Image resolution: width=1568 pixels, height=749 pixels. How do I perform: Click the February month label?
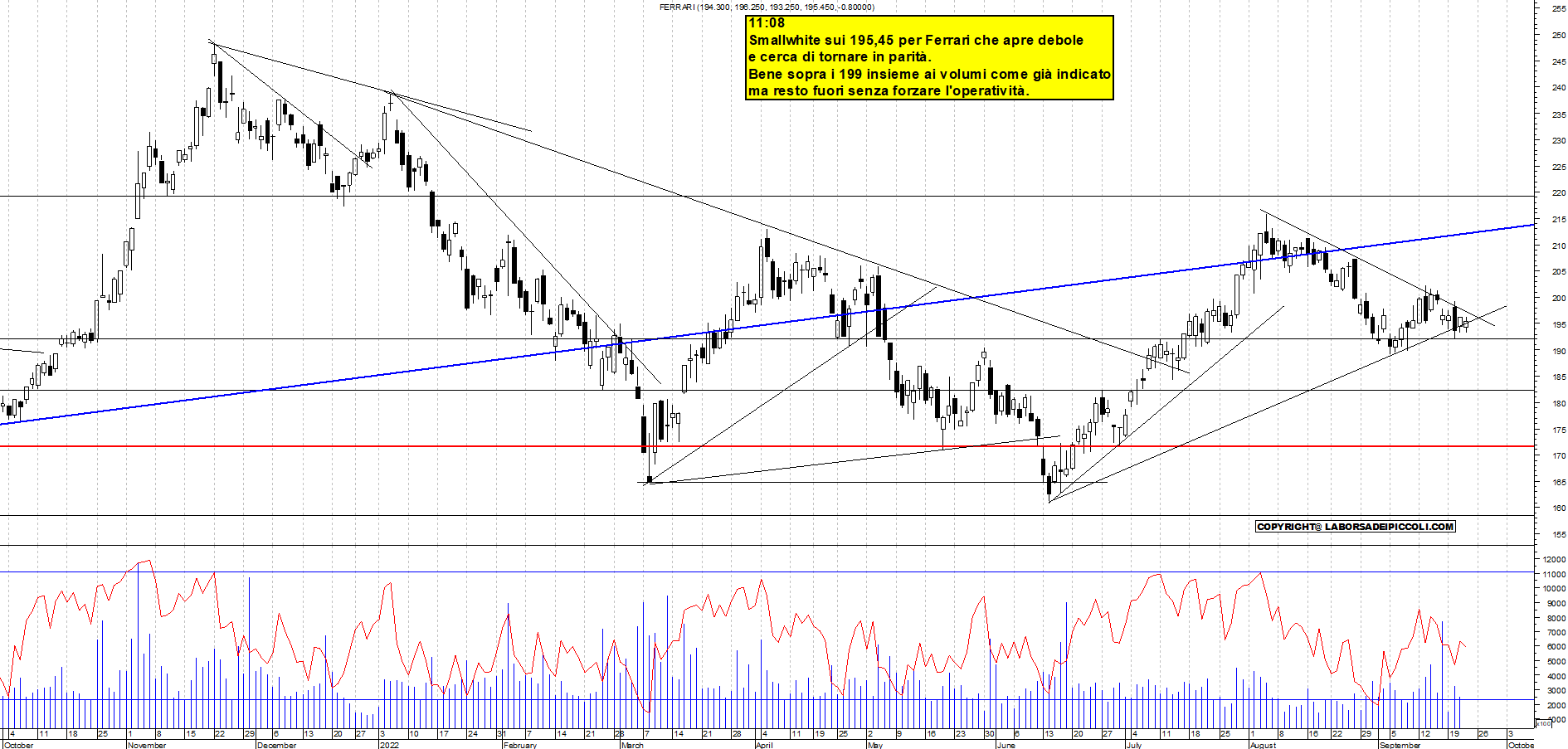tap(520, 745)
